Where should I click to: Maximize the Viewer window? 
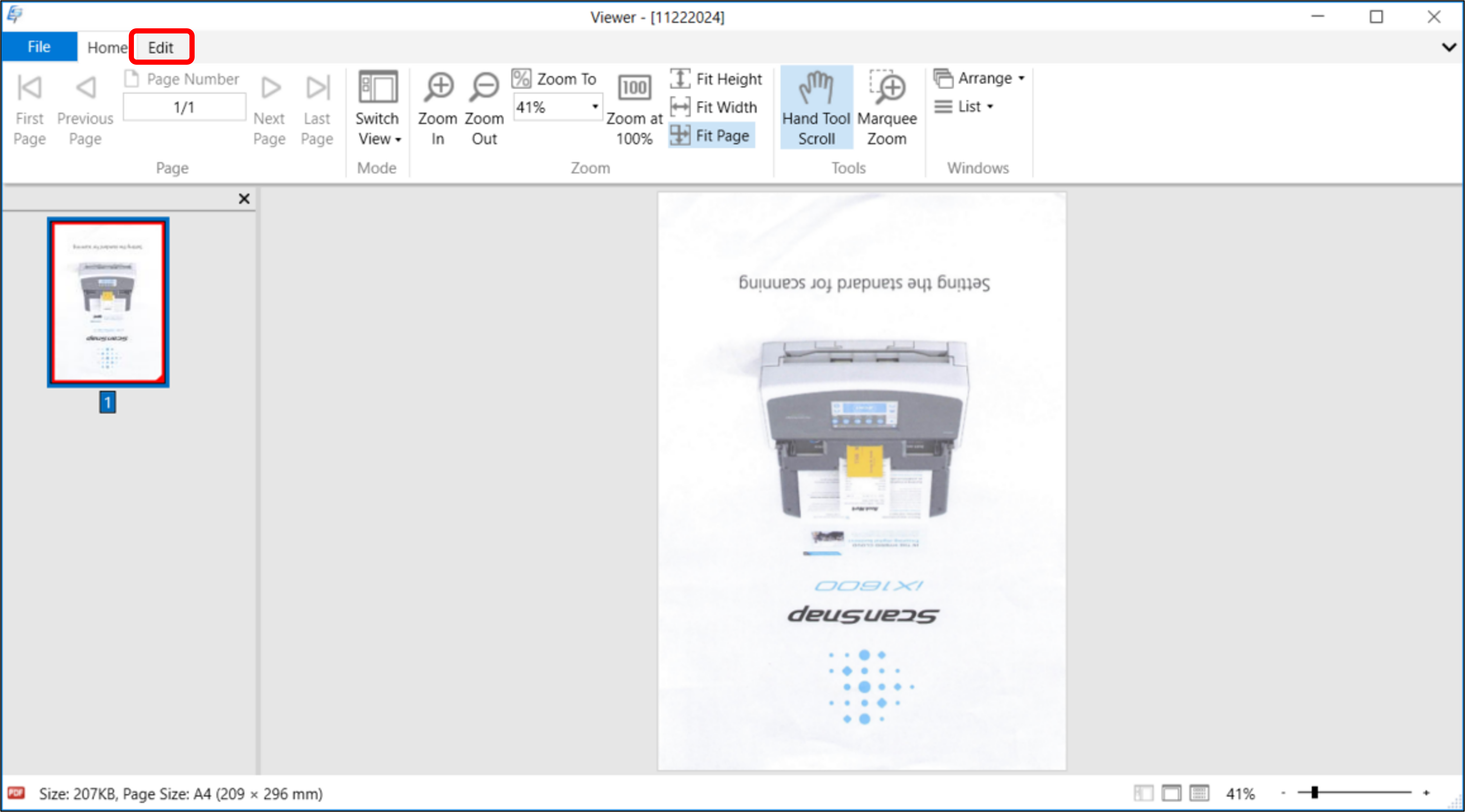point(1376,17)
